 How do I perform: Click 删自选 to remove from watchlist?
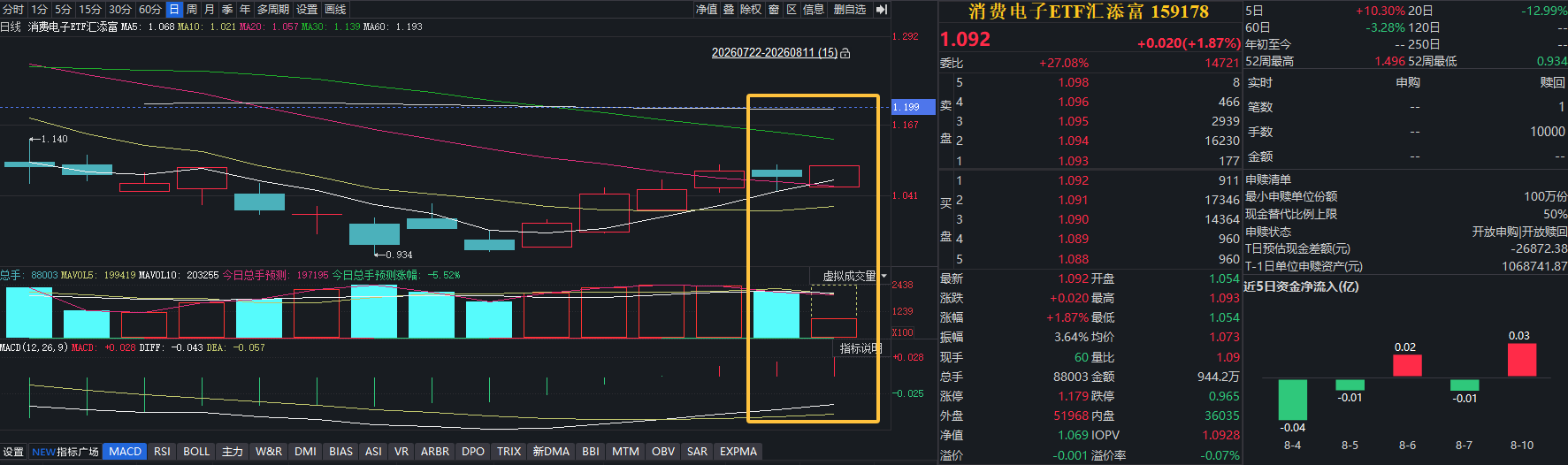point(850,9)
